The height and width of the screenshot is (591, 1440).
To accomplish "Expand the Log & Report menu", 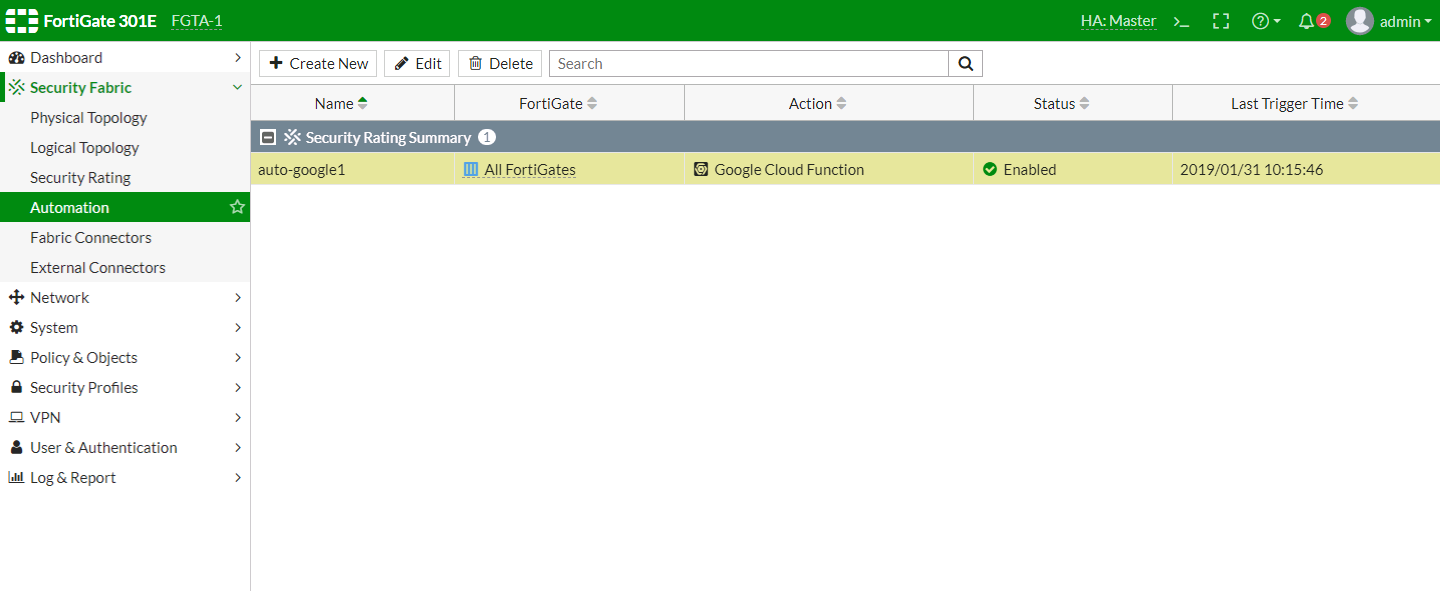I will (x=125, y=477).
